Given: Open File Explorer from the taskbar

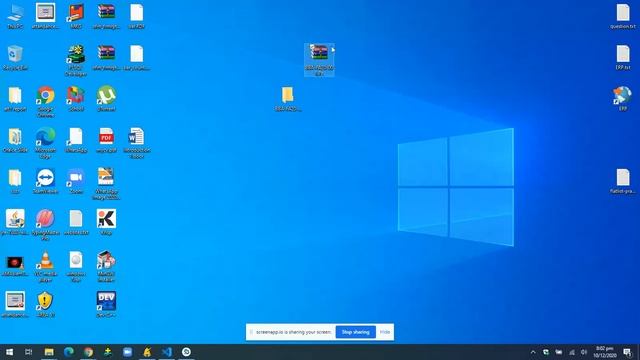Looking at the screenshot, I should (49, 352).
